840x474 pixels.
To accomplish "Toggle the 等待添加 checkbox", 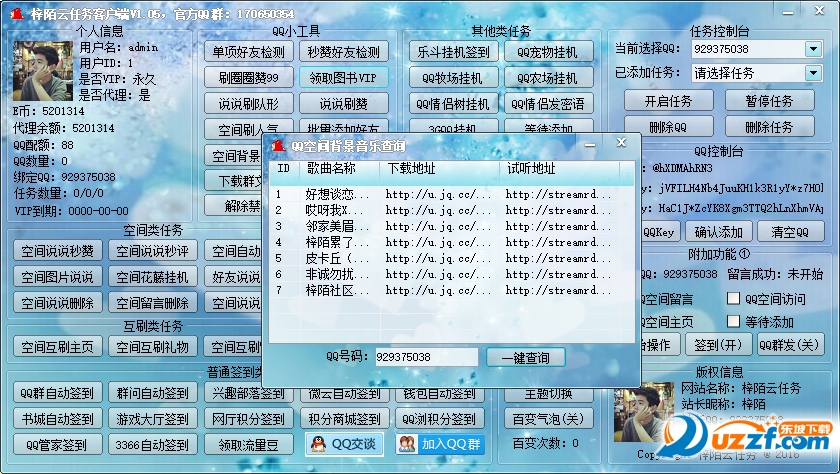I will point(733,321).
